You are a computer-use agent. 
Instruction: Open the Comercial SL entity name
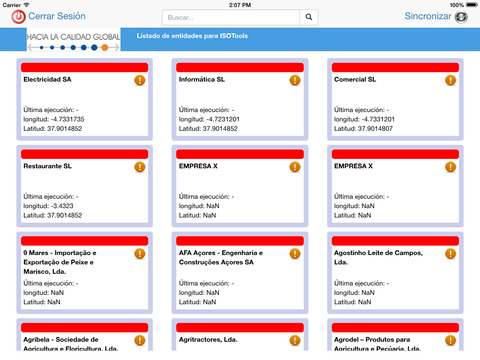pyautogui.click(x=355, y=79)
